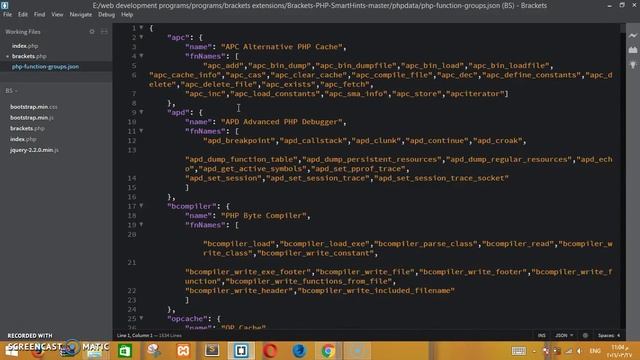Fold the apd "fnNames" array at line 11

pos(141,131)
